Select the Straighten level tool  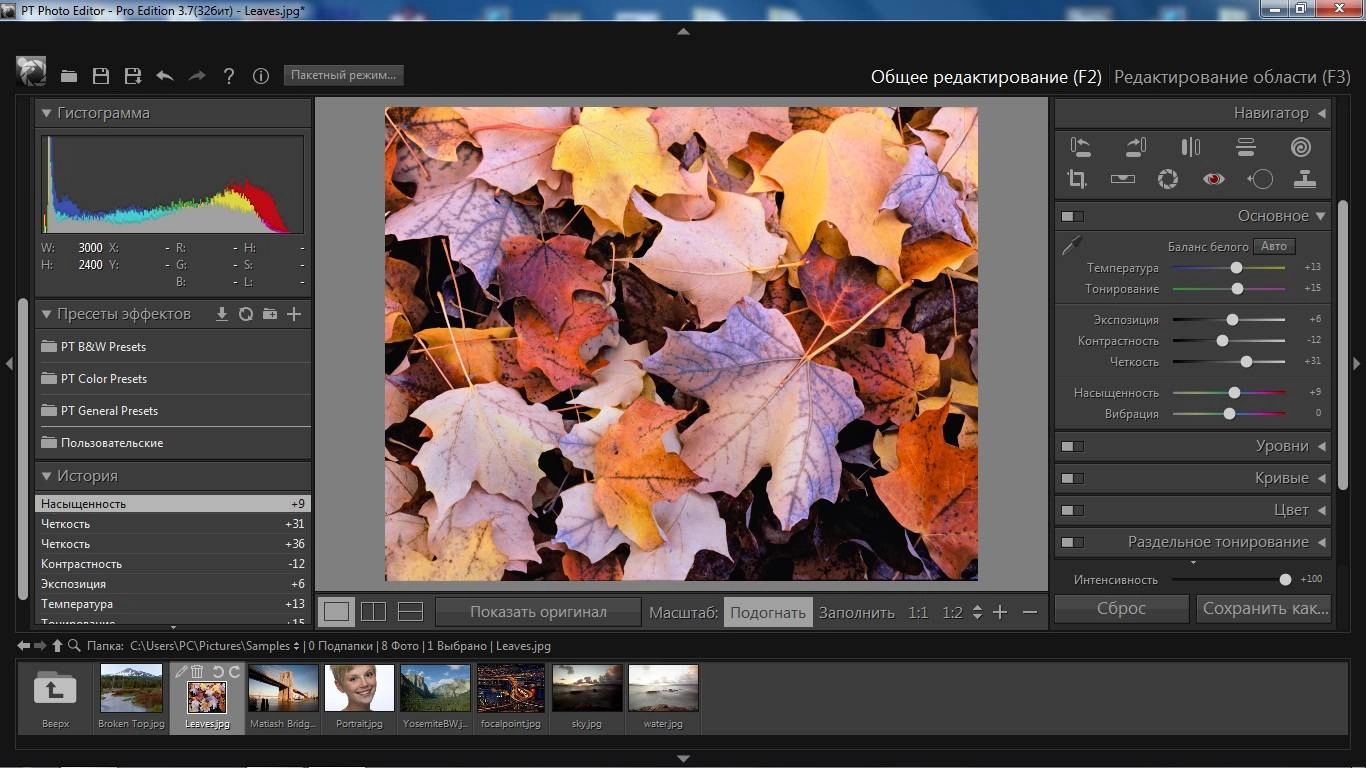1122,179
